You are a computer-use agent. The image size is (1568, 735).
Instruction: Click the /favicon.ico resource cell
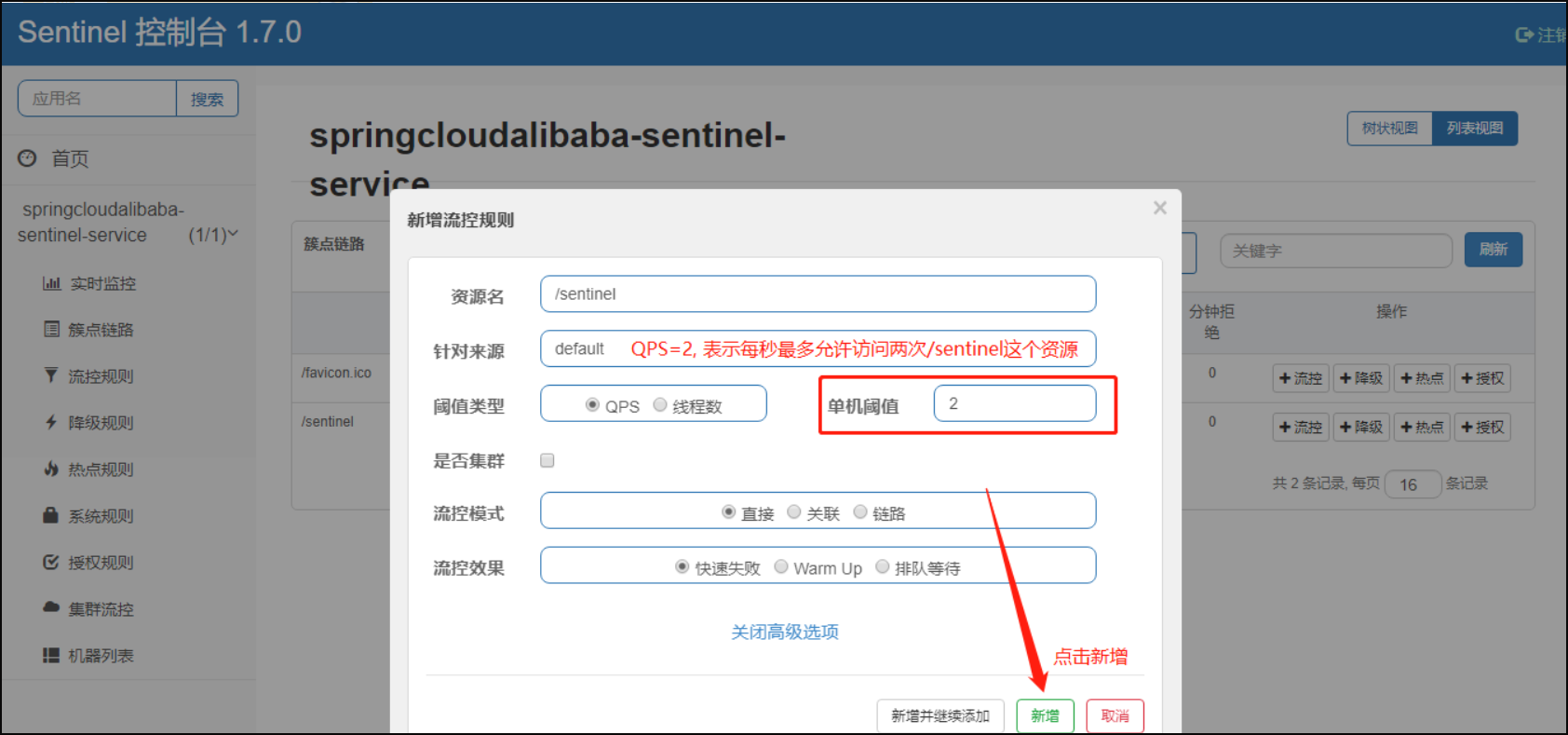pyautogui.click(x=336, y=373)
